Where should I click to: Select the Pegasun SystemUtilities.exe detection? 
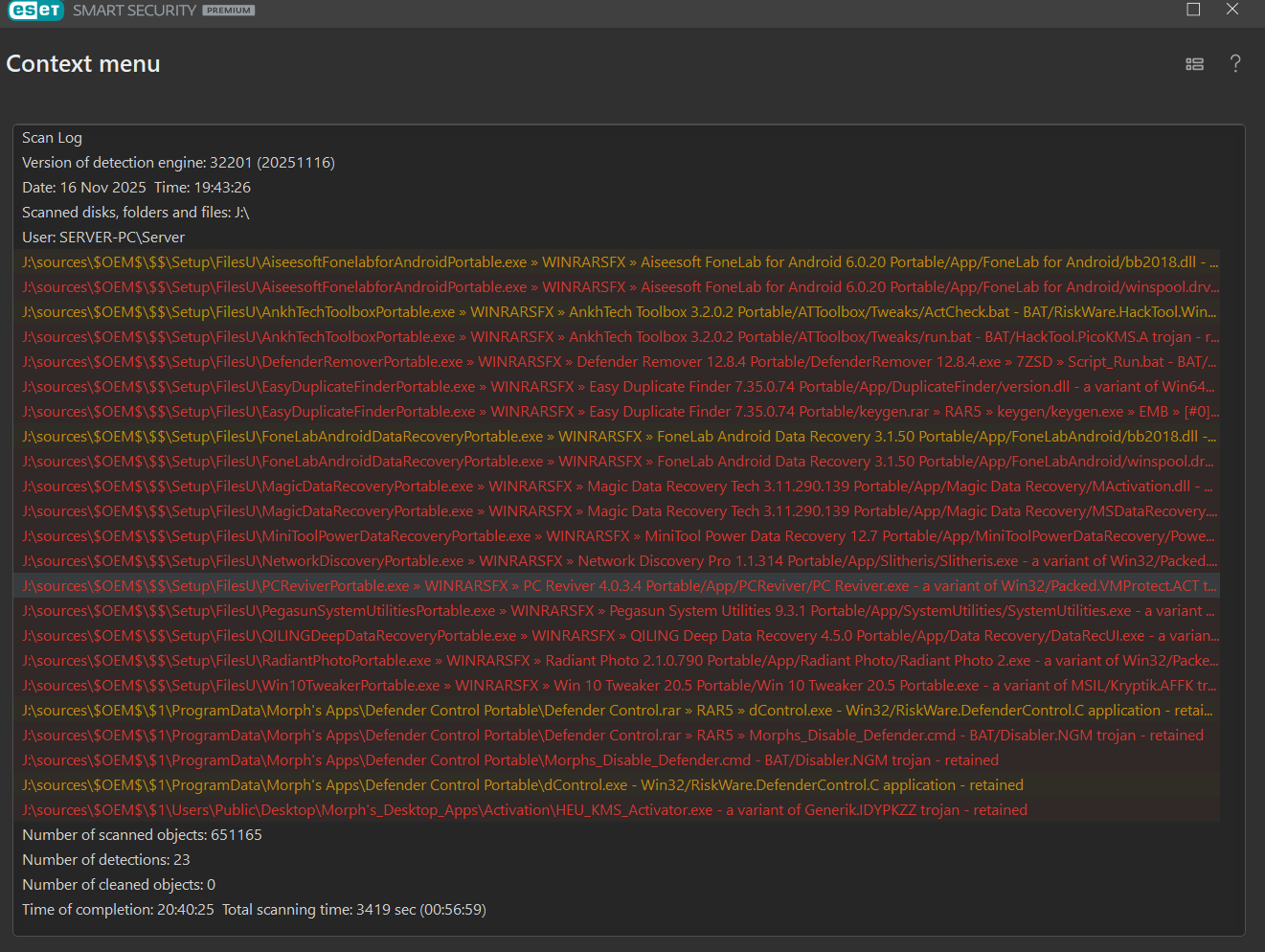pyautogui.click(x=620, y=611)
